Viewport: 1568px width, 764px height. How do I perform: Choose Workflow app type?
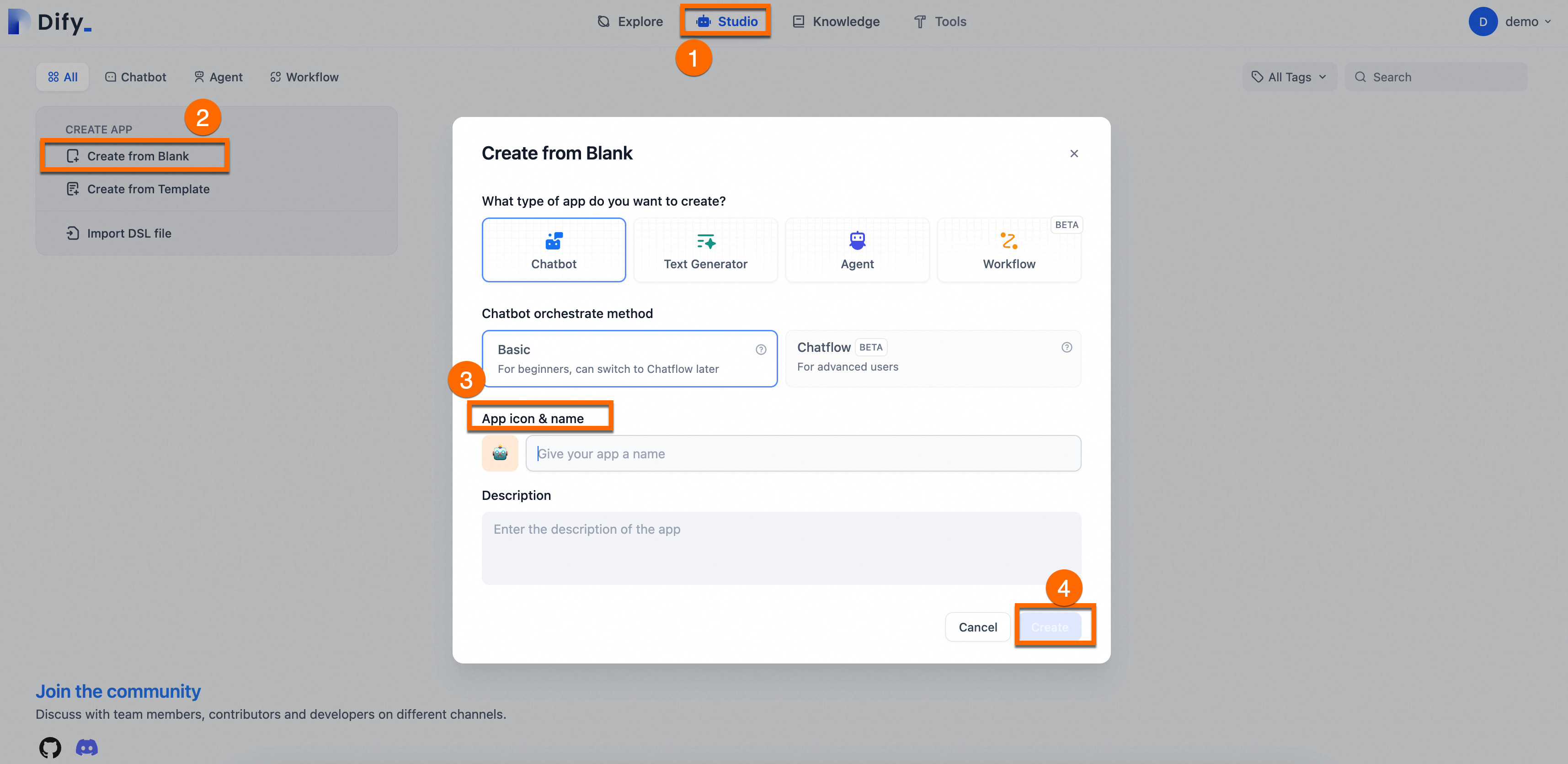coord(1008,250)
